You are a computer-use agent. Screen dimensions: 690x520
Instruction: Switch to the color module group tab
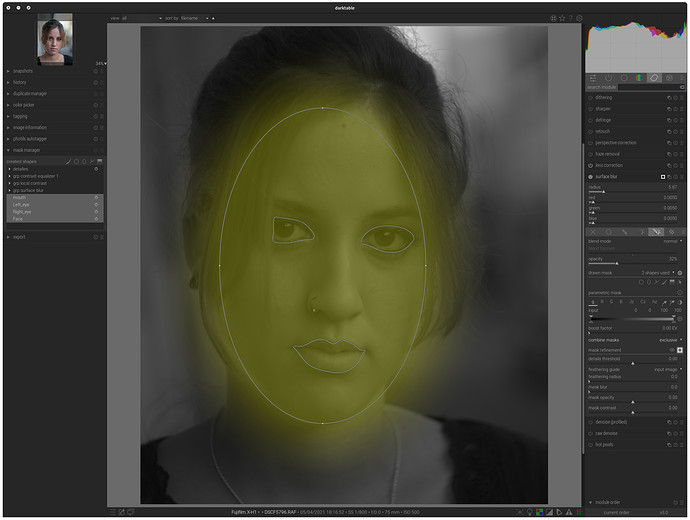click(x=639, y=76)
